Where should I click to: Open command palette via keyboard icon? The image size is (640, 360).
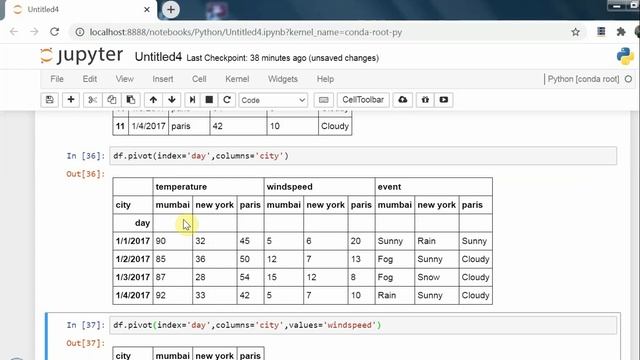(x=323, y=100)
